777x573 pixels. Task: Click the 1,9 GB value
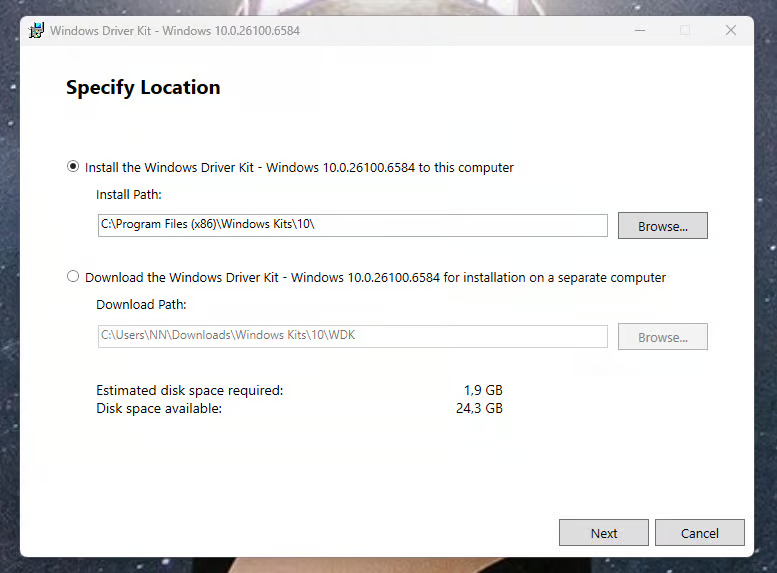pos(483,391)
